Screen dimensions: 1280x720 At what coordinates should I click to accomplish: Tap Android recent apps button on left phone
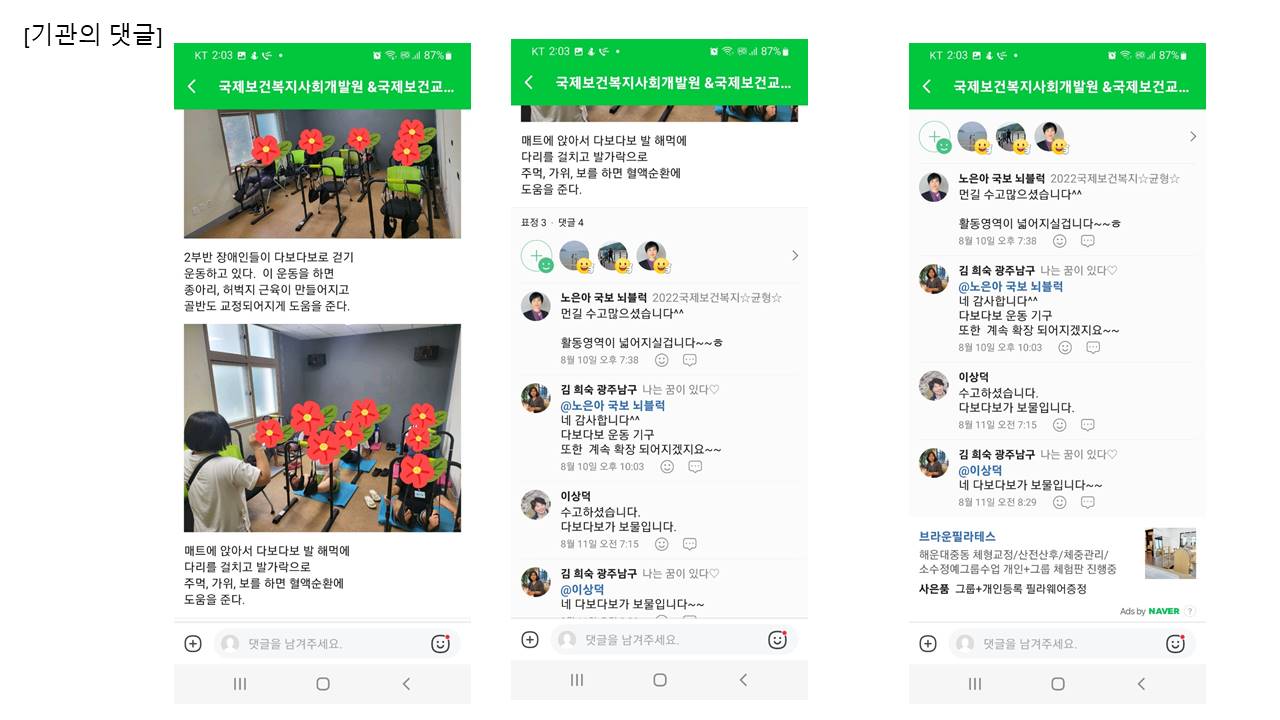(240, 684)
